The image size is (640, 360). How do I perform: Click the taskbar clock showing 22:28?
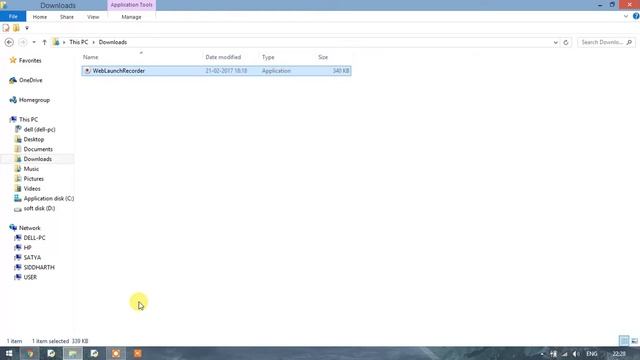tap(619, 354)
